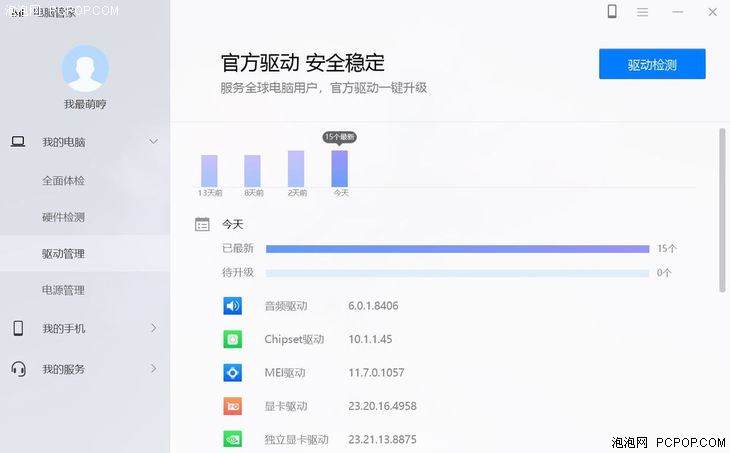This screenshot has width=730, height=453.
Task: Click the username 我最萌哼
Action: (85, 104)
